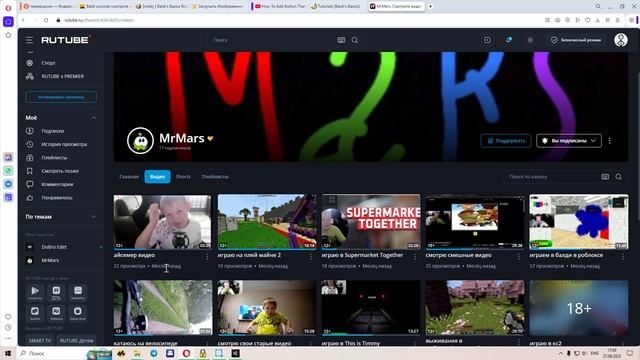Click the search magnifier icon in RUTUBE header

click(355, 40)
